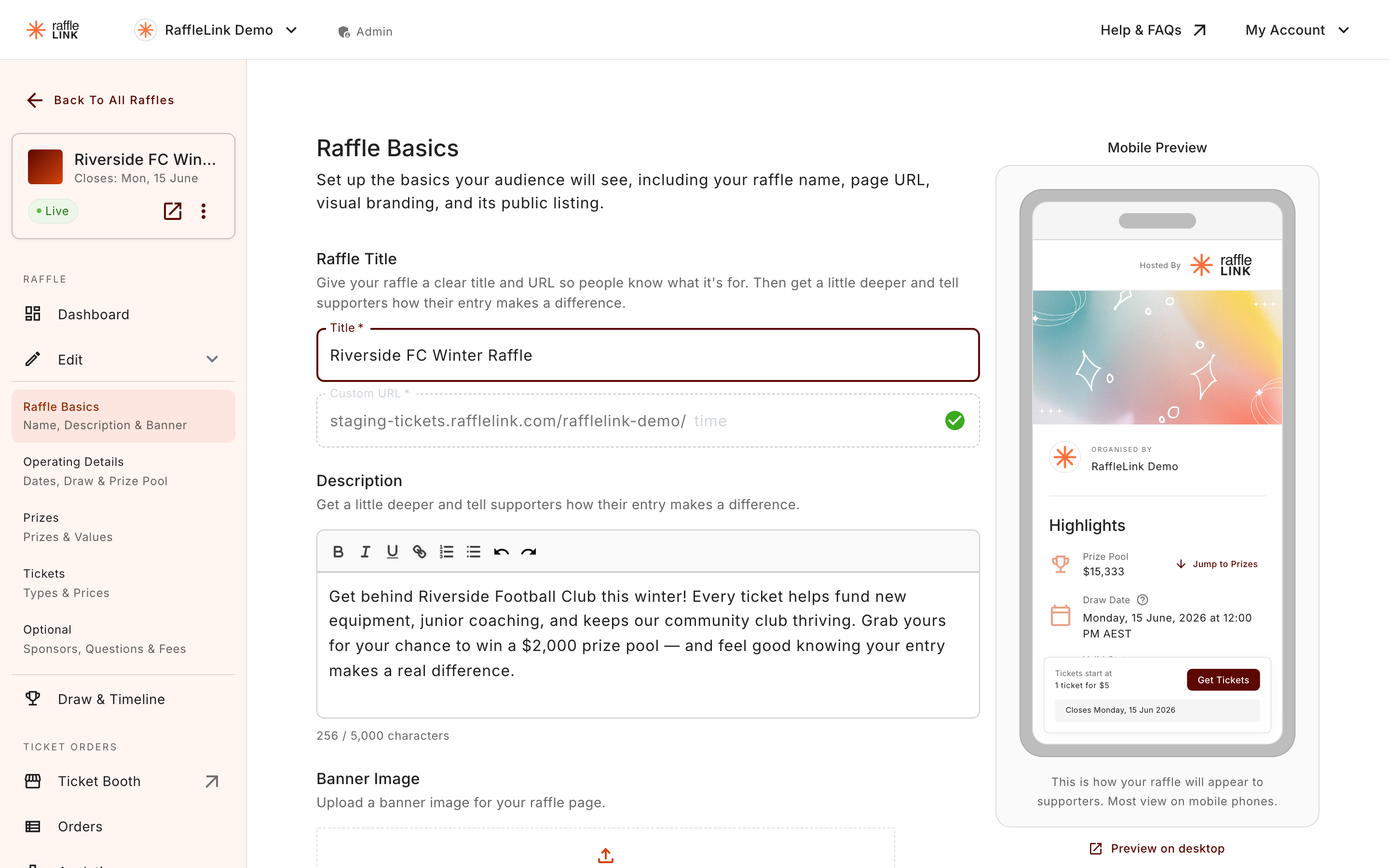This screenshot has width=1389, height=868.
Task: Open the RaffleLink Demo organisation dropdown
Action: pos(217,30)
